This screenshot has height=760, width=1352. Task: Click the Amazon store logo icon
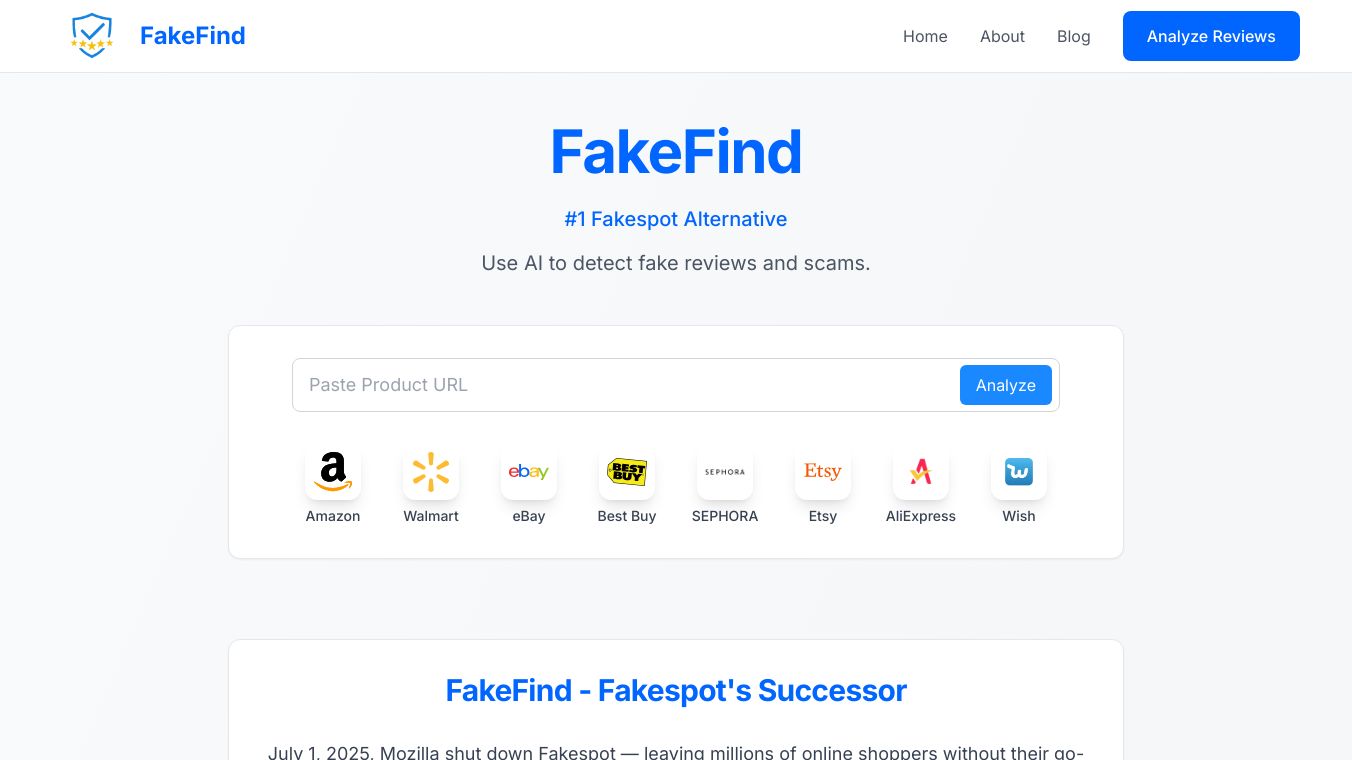tap(333, 472)
